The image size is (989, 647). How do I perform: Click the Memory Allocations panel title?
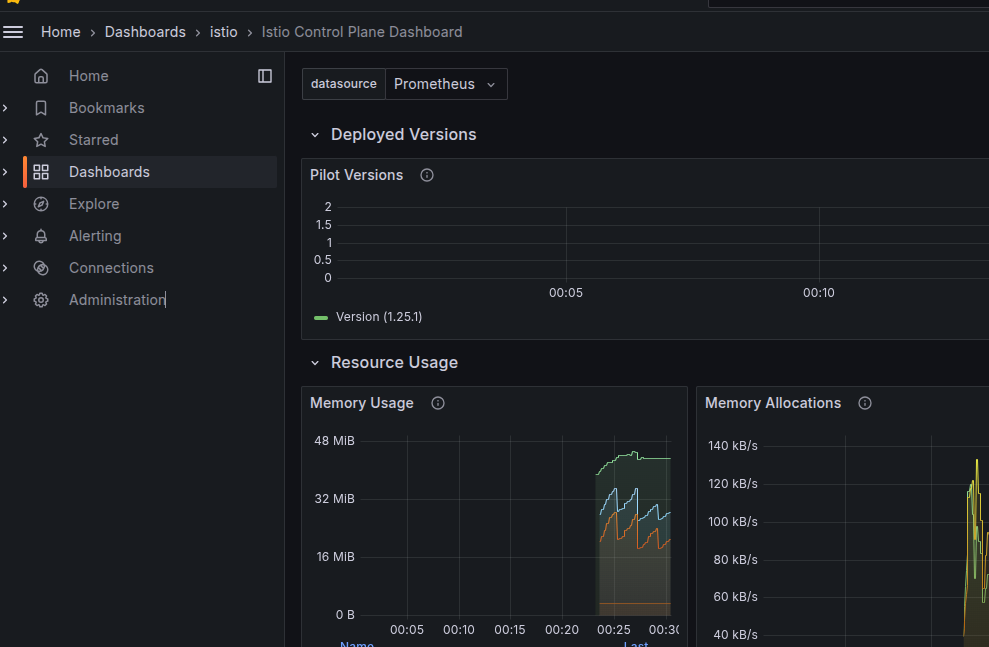[x=773, y=404]
